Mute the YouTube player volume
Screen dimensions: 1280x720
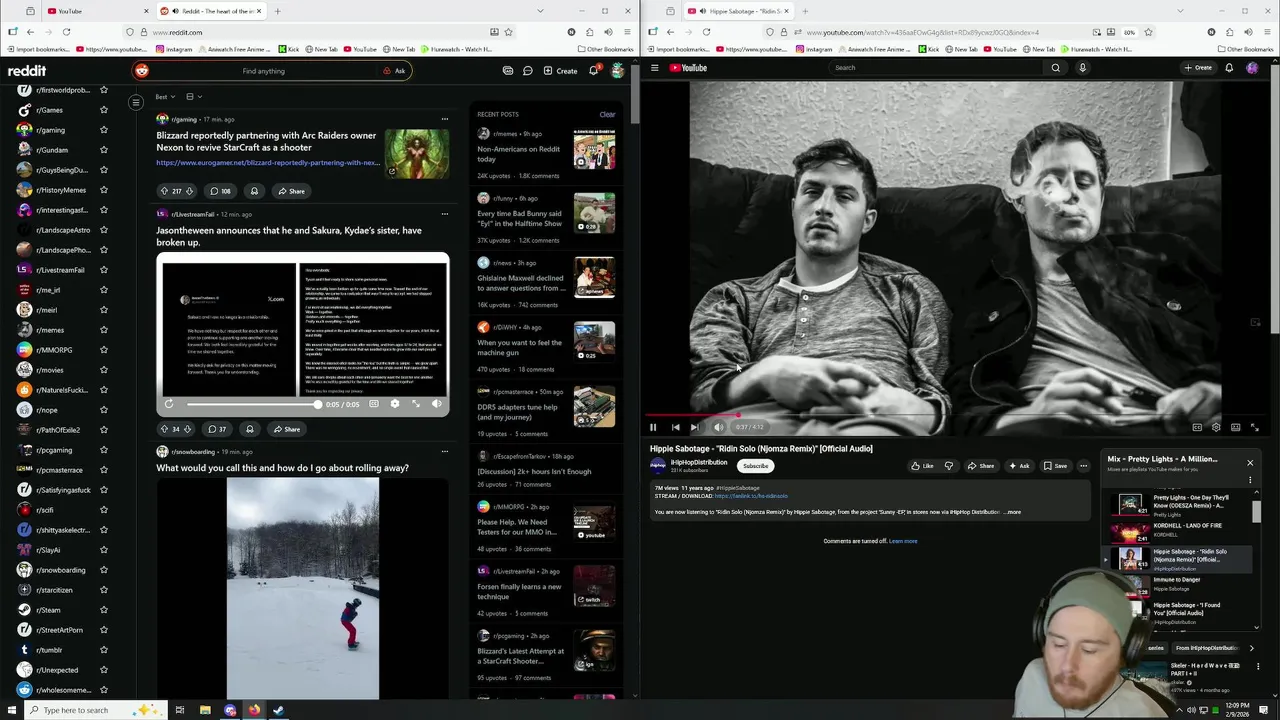(x=718, y=427)
